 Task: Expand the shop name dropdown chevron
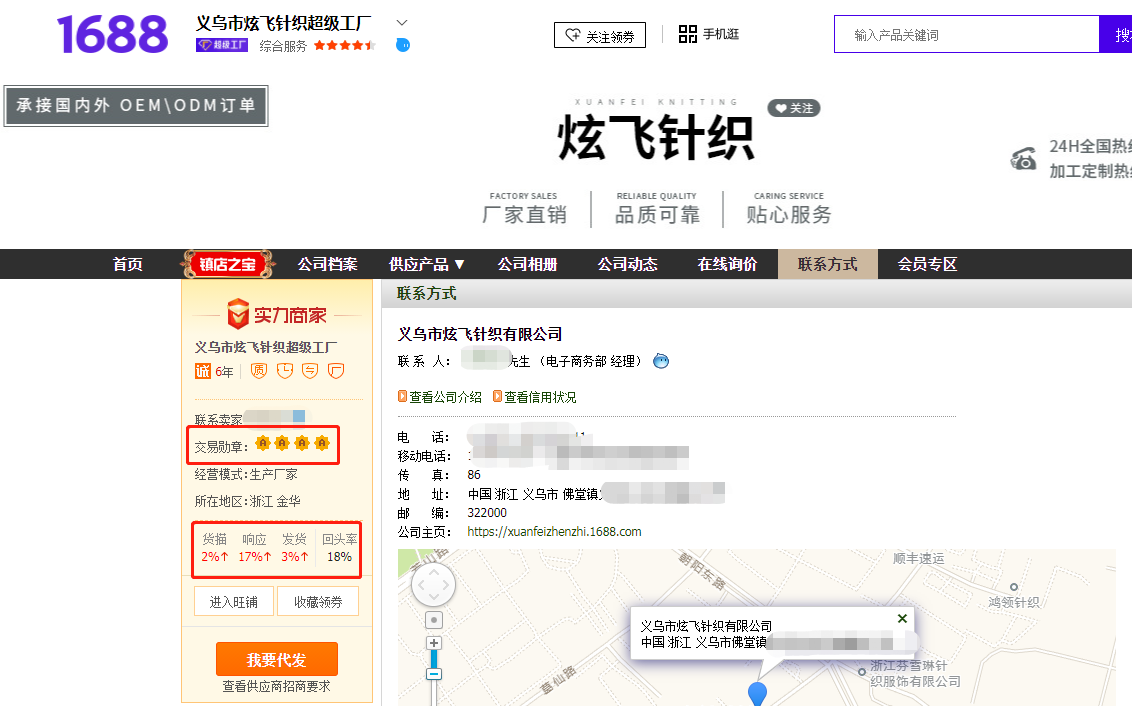click(x=402, y=23)
